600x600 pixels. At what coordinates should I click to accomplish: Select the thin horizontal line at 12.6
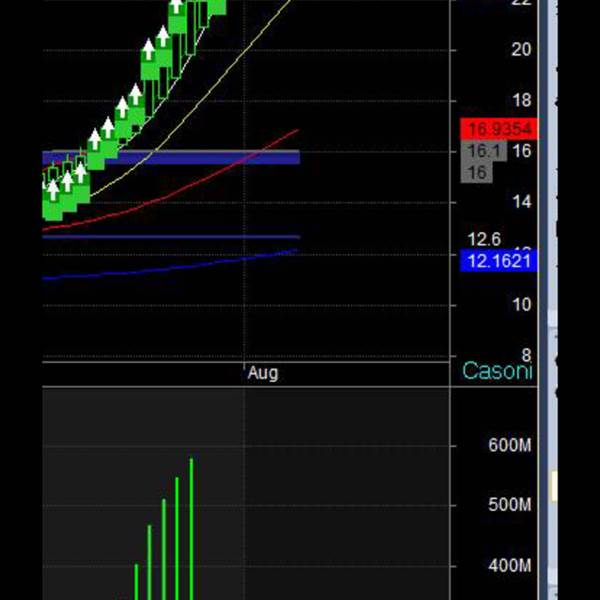coord(171,237)
